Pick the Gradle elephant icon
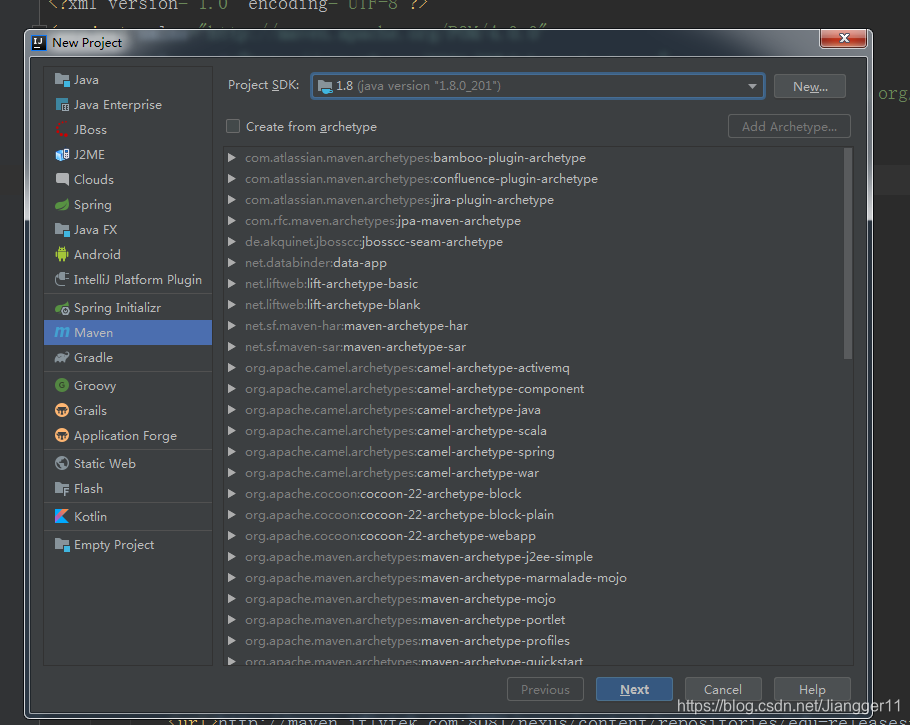 tap(62, 357)
